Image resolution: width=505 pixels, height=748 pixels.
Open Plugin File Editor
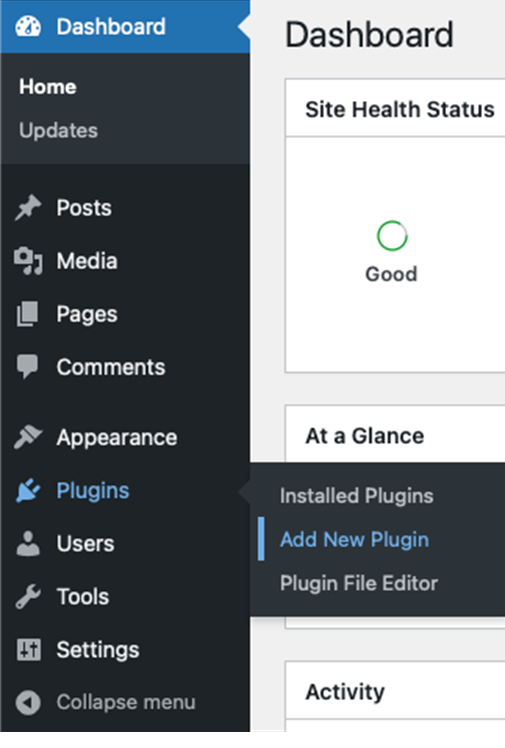[x=359, y=583]
